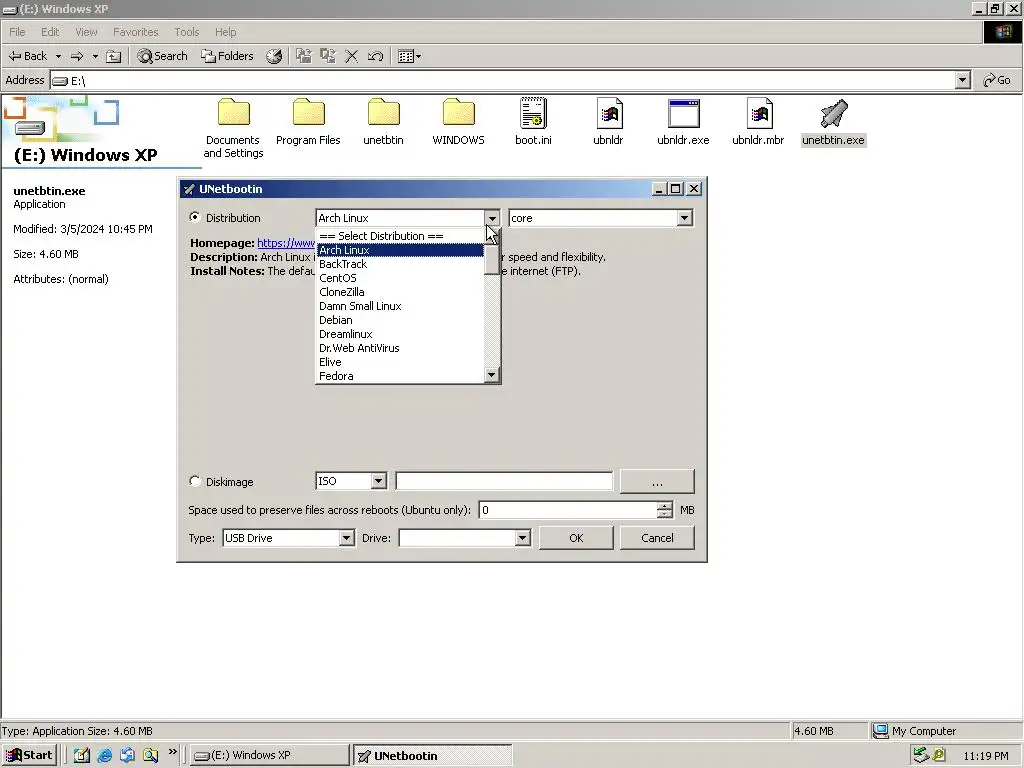Open the ISO disk image type dropdown
Viewport: 1024px width, 768px height.
coord(378,481)
